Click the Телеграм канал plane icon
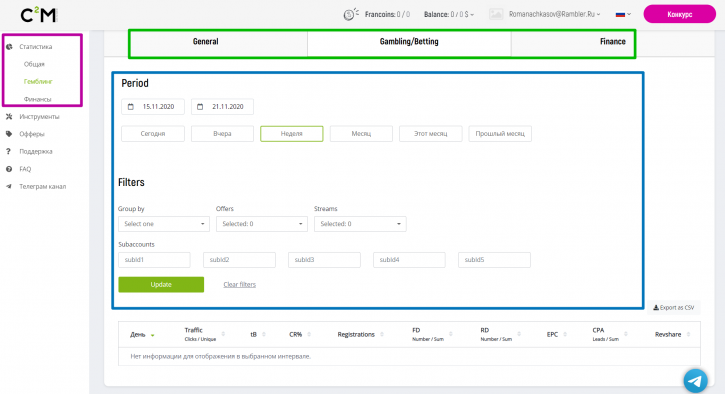The image size is (725, 394). (9, 186)
